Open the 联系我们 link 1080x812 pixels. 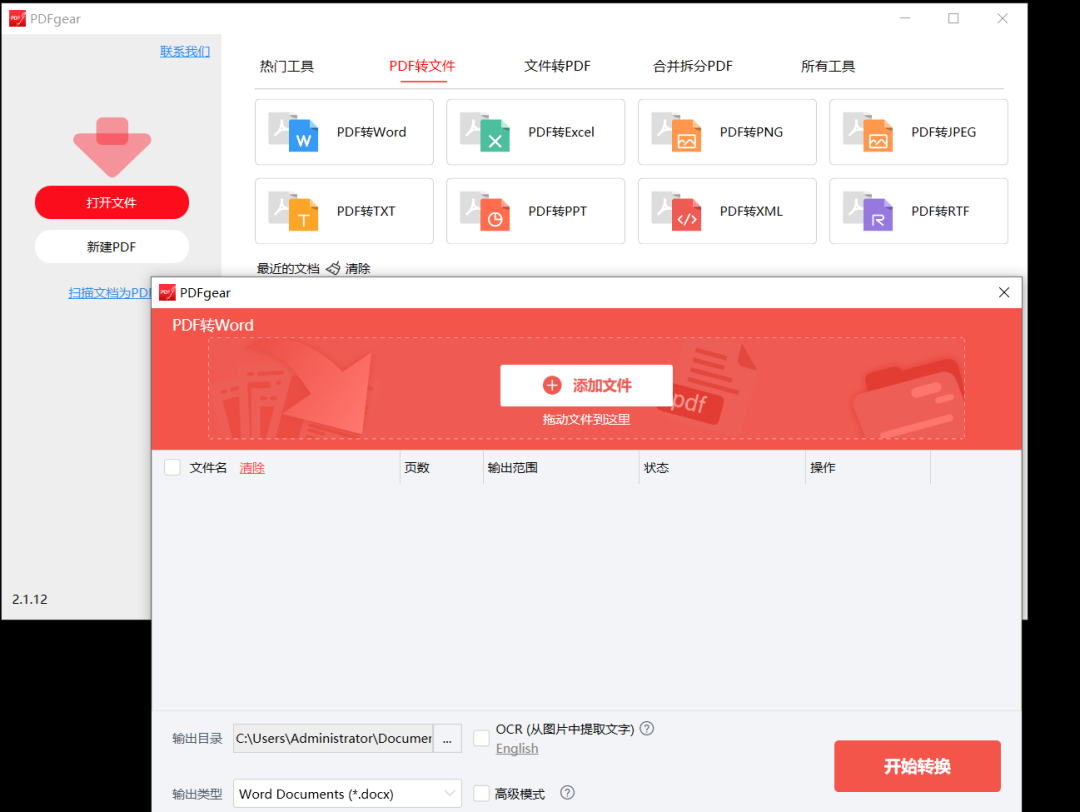[185, 52]
